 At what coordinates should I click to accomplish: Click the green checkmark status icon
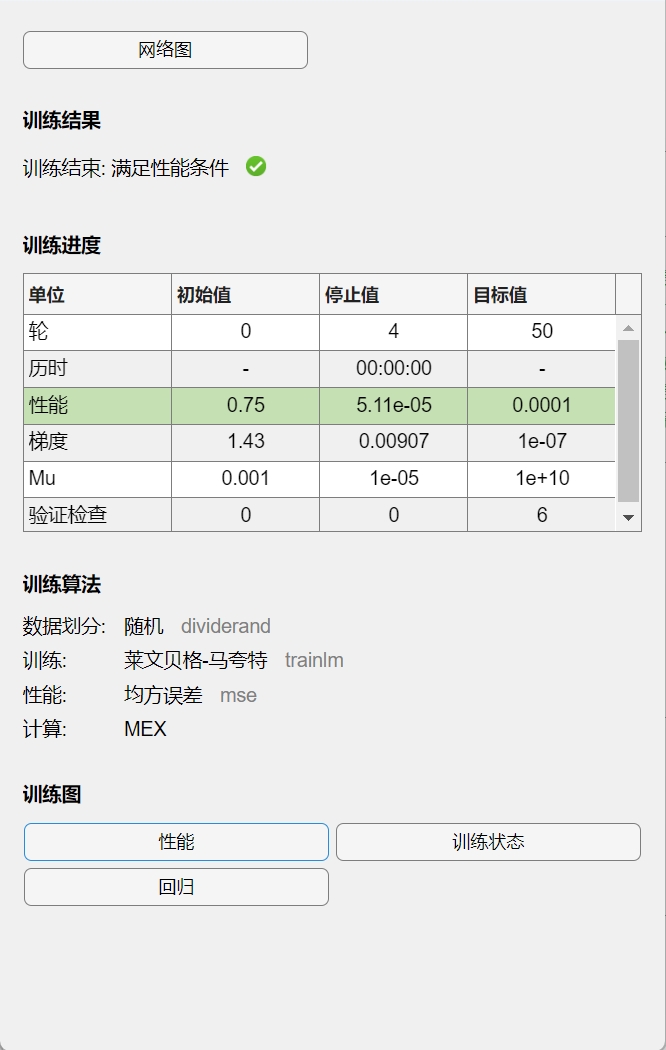[x=256, y=166]
